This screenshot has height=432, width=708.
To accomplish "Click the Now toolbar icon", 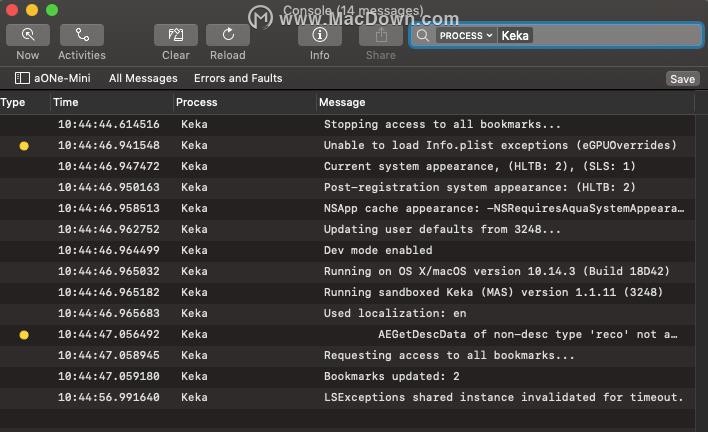I will coord(28,35).
